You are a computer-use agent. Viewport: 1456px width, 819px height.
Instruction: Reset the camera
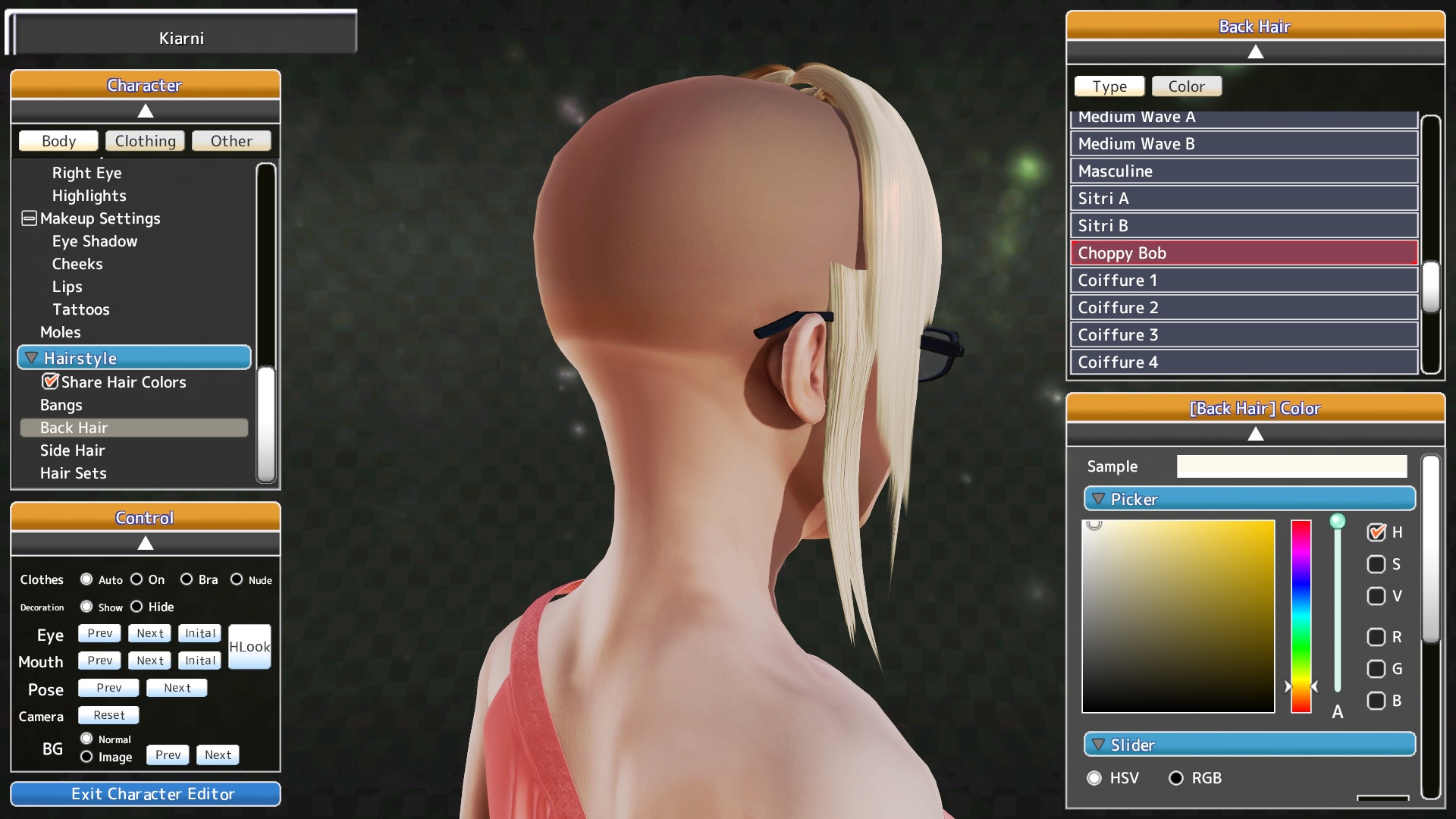pyautogui.click(x=108, y=715)
